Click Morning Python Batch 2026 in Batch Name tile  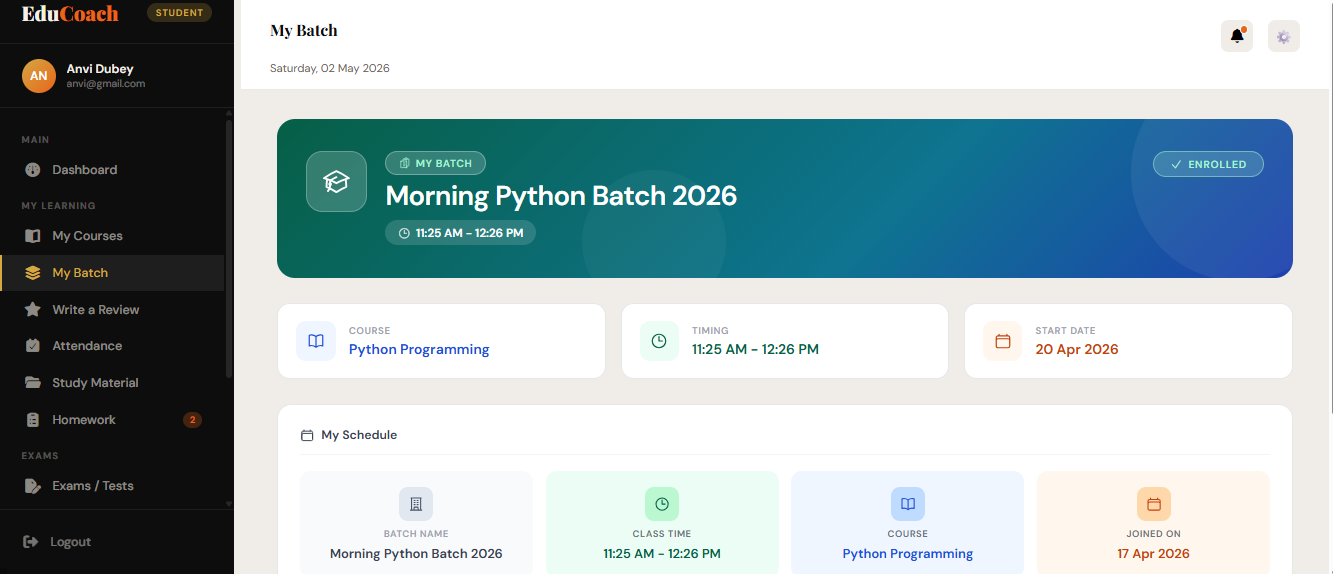tap(416, 554)
